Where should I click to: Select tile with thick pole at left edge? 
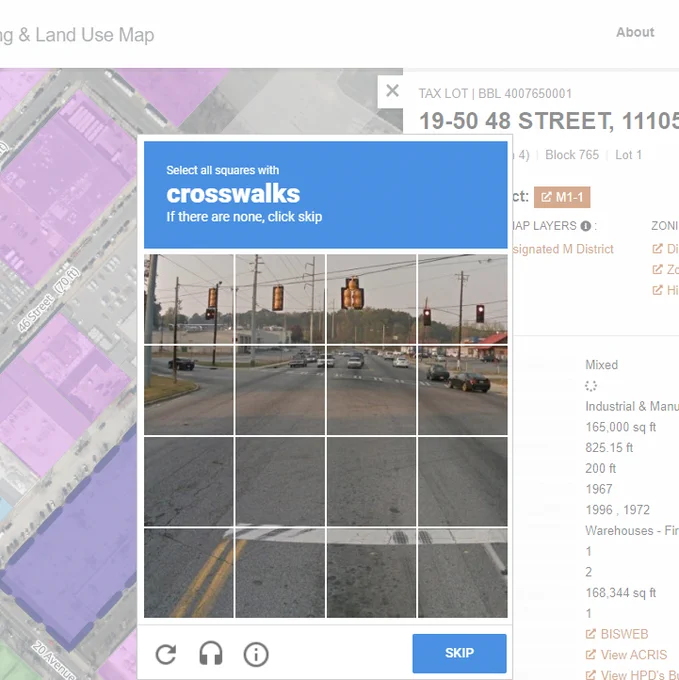click(x=189, y=299)
